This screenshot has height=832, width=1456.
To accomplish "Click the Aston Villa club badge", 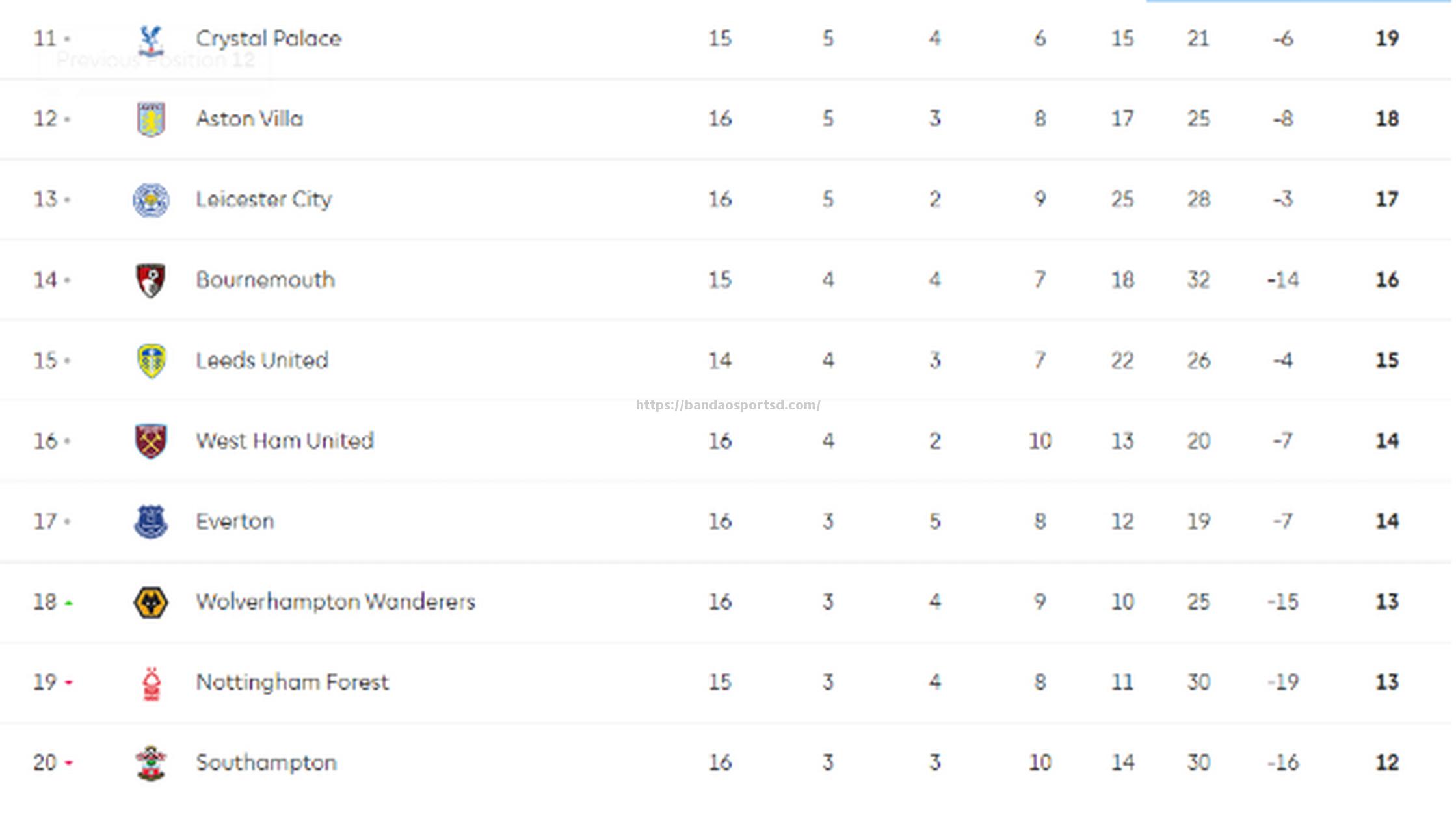I will point(151,119).
